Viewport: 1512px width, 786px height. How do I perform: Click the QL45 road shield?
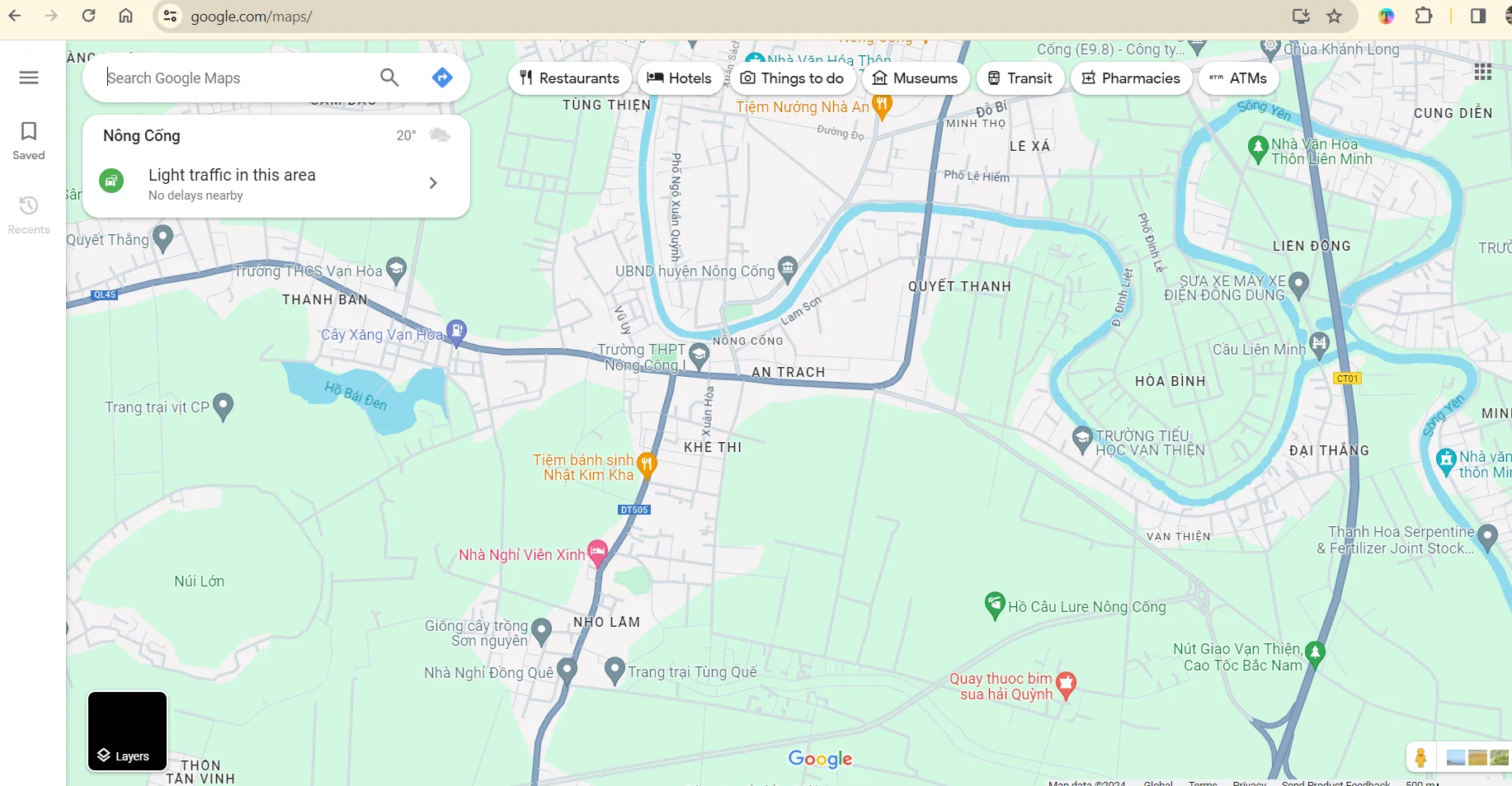(105, 294)
